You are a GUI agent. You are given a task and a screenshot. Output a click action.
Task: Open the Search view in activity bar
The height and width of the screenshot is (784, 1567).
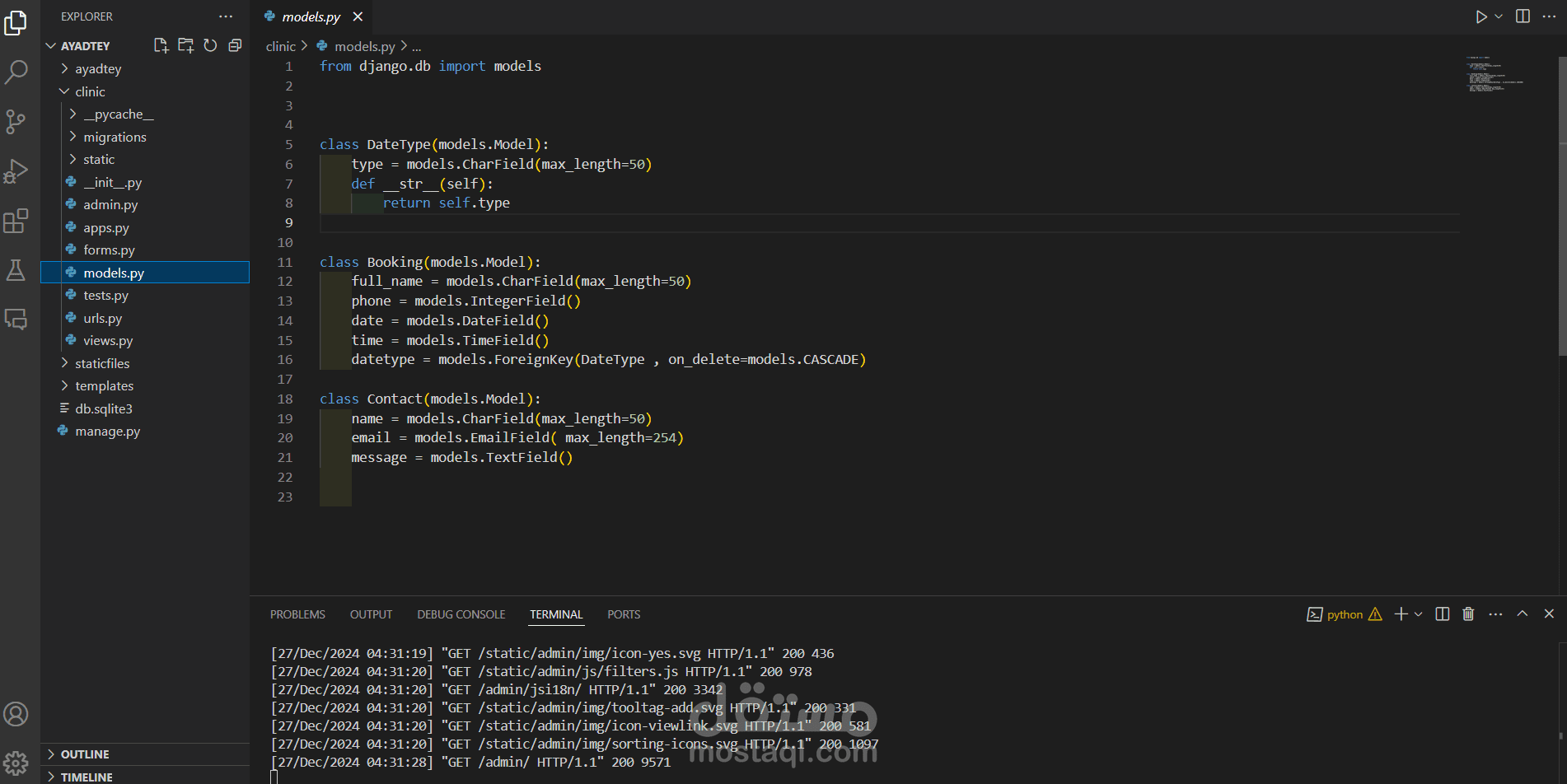tap(16, 72)
